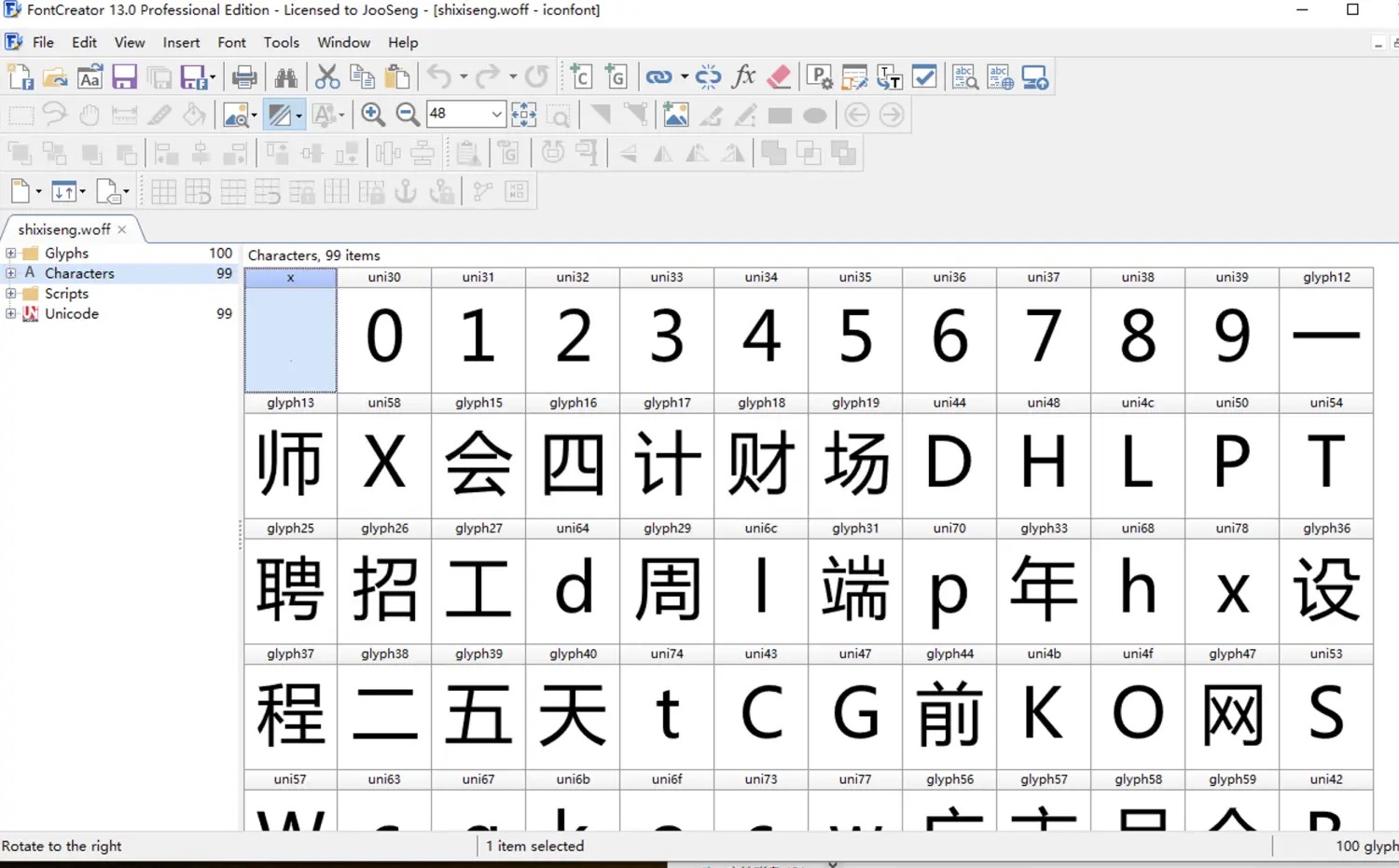Click the Insert Character icon

click(580, 77)
